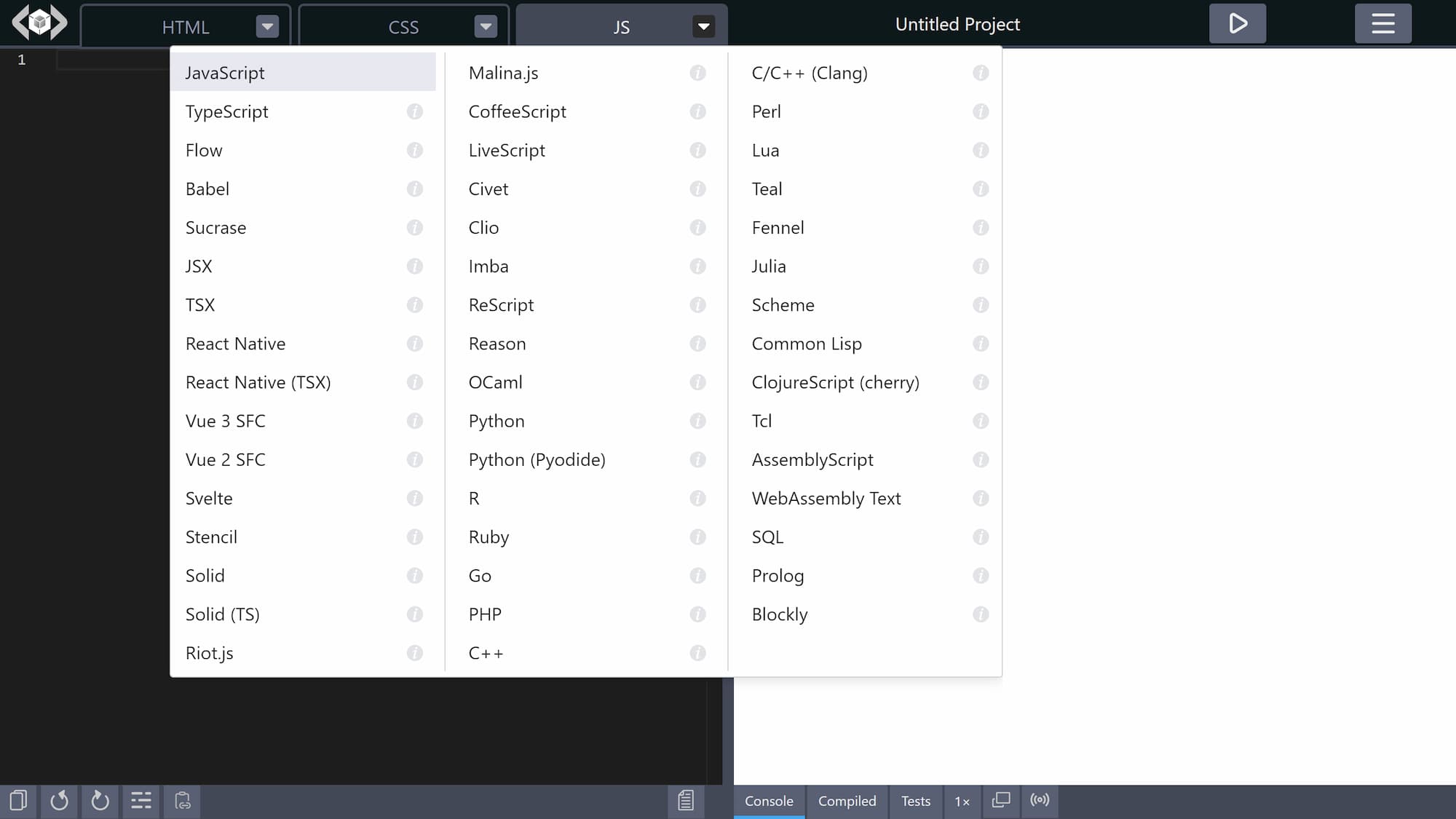Click the Untitled Project title

click(x=957, y=23)
